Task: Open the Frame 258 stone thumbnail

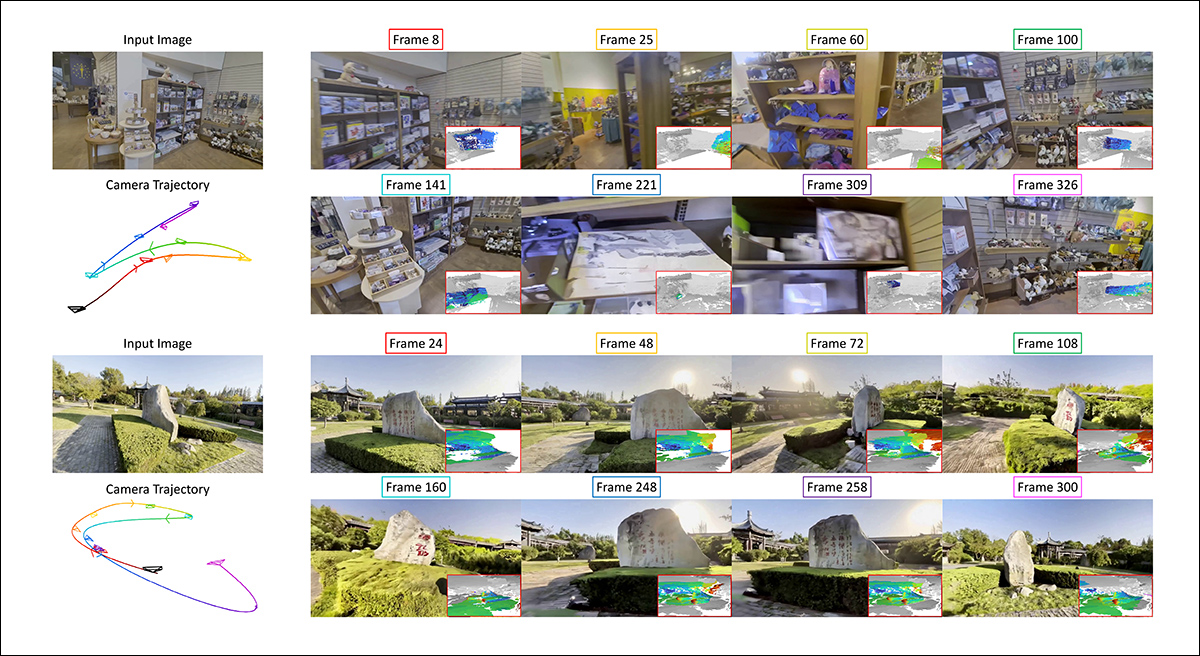Action: (x=837, y=558)
